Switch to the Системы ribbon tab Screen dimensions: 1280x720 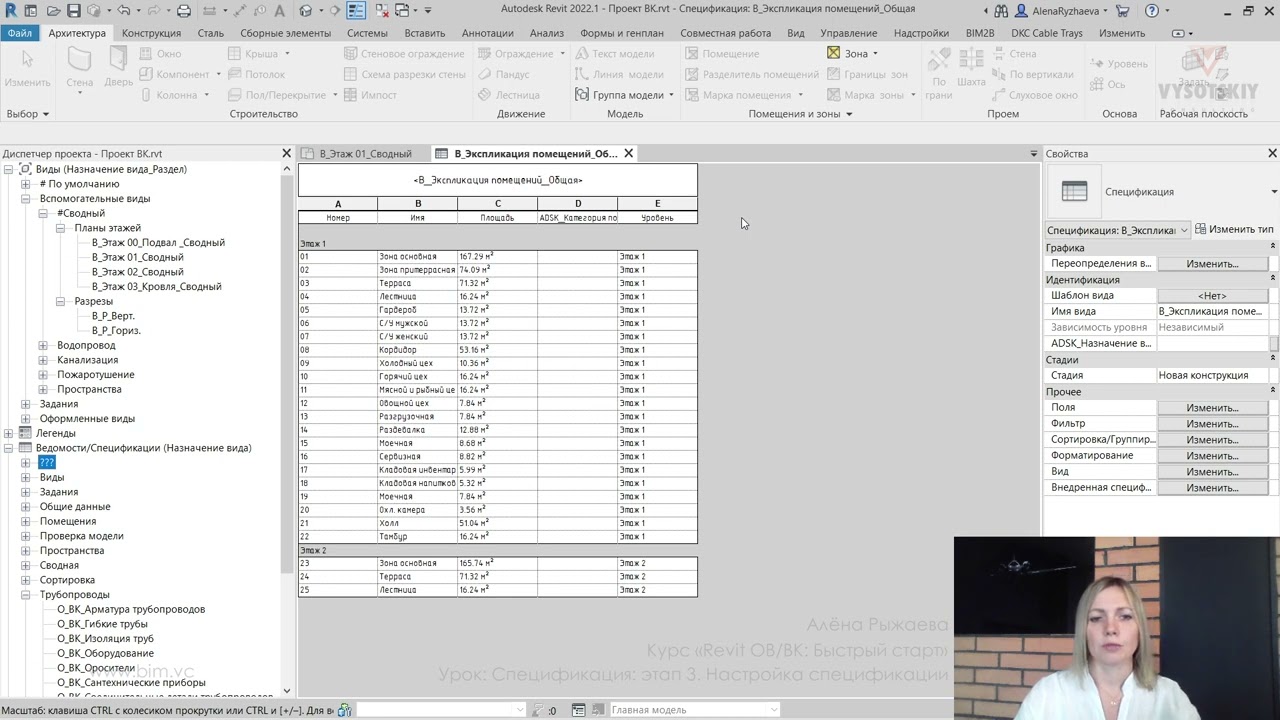[367, 33]
